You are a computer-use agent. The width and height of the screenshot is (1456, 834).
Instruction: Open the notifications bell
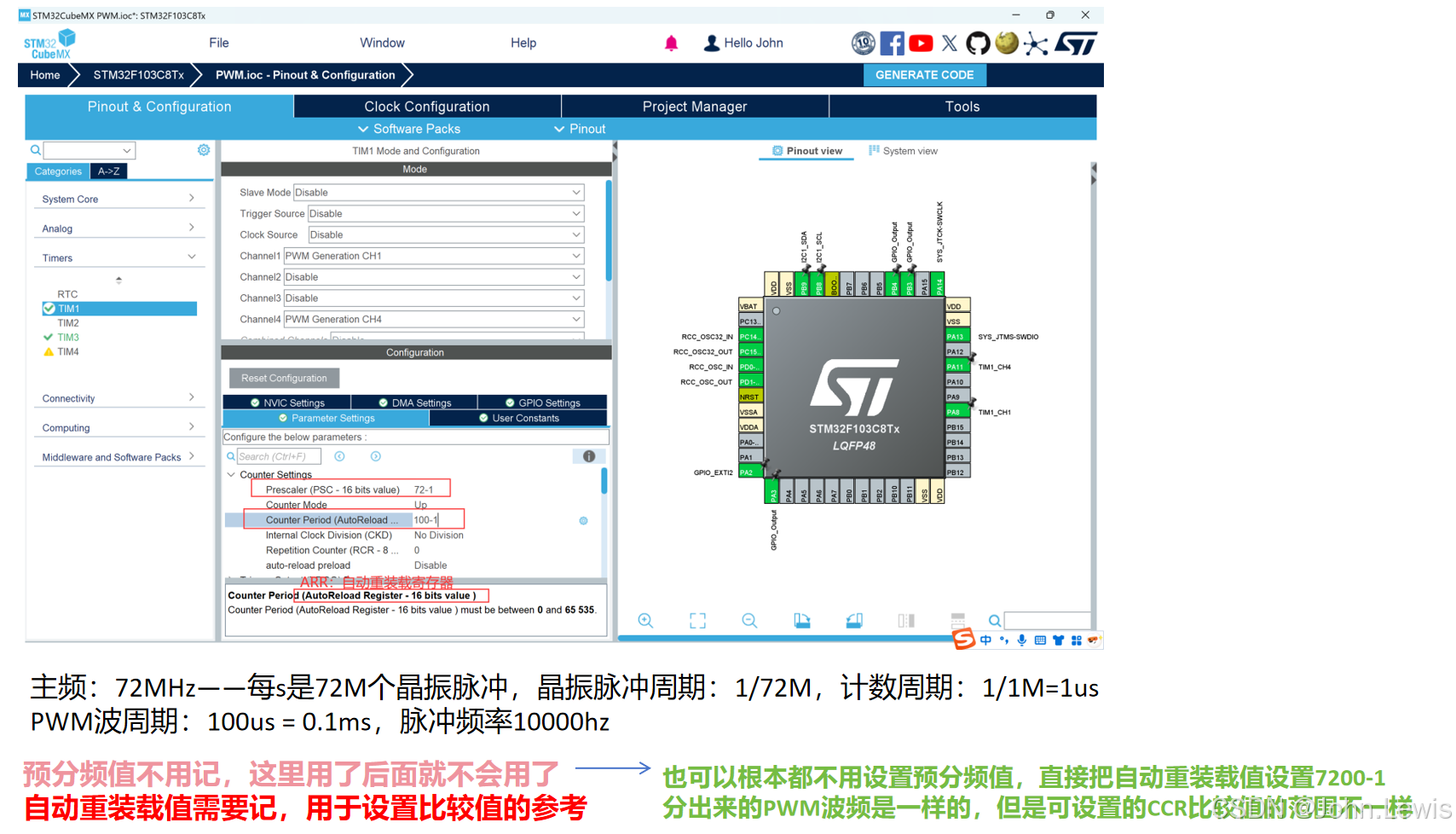point(671,43)
